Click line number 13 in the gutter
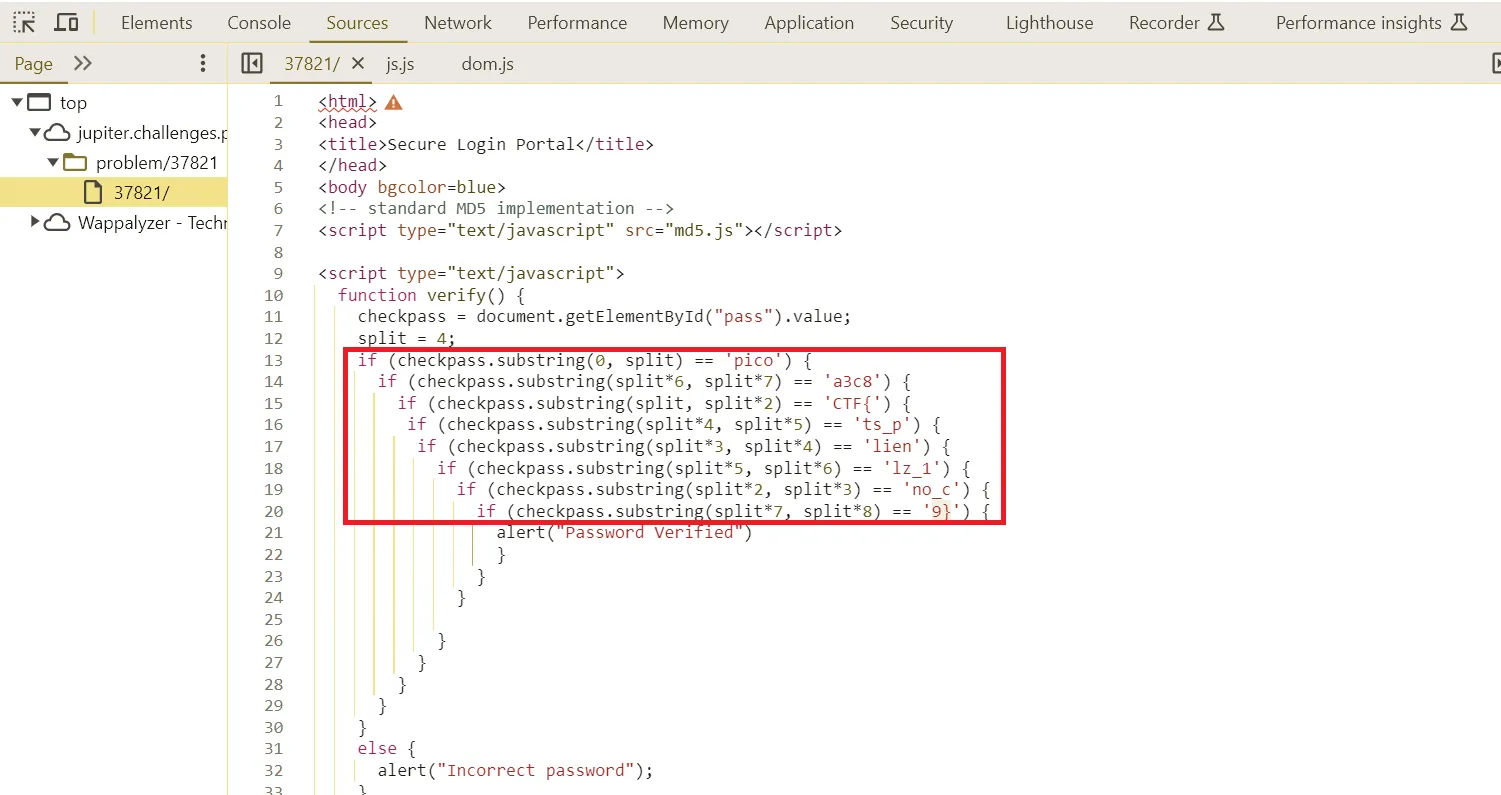This screenshot has height=795, width=1501. click(273, 360)
